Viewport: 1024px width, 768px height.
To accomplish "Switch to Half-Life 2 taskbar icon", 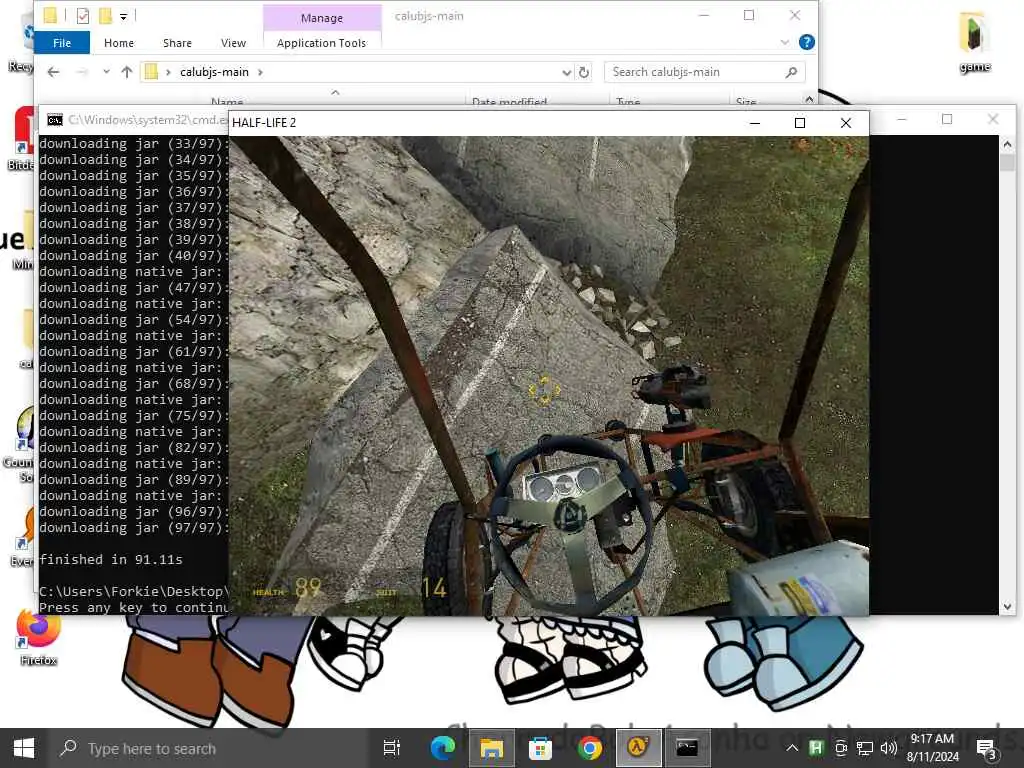I will pos(638,748).
